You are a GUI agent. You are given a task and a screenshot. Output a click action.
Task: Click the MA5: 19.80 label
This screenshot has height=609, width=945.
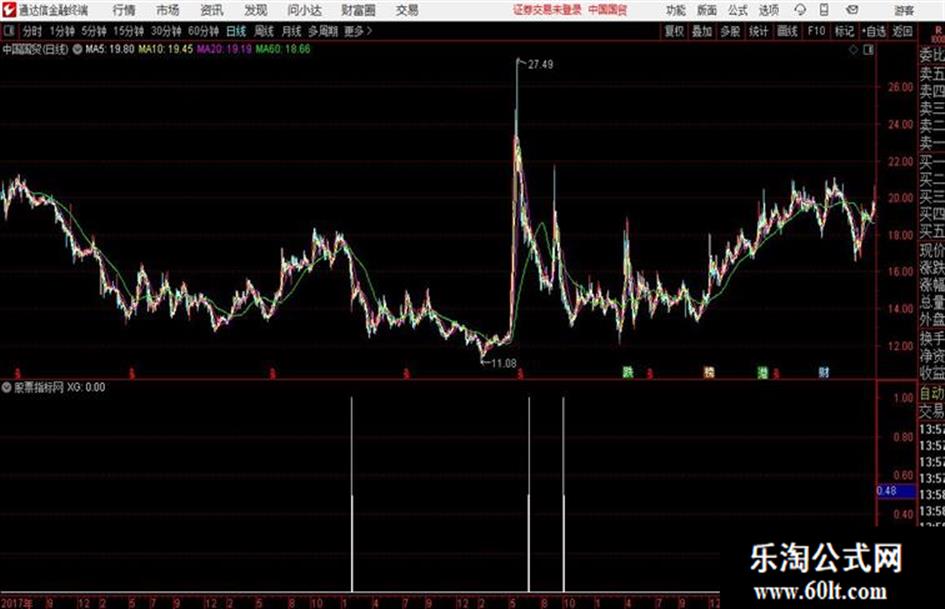(110, 49)
